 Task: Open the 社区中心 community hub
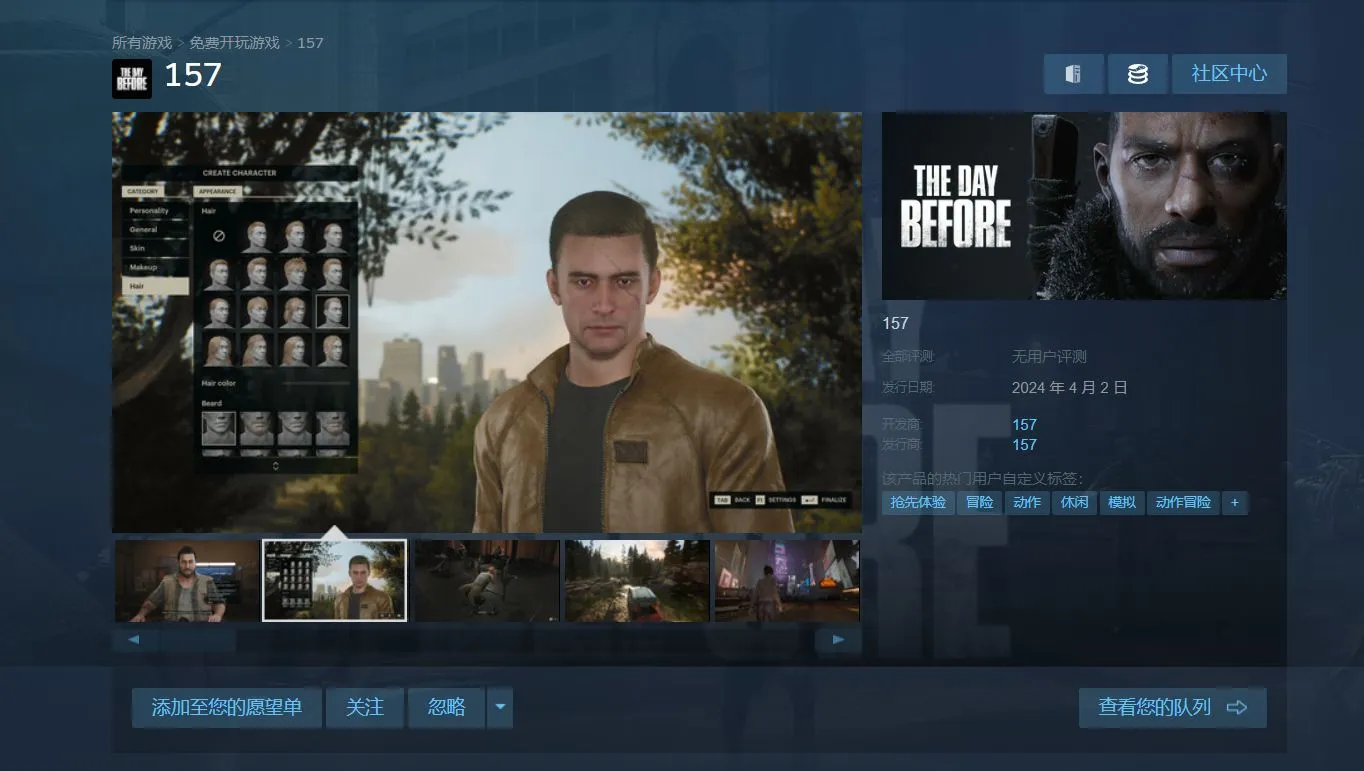click(1229, 74)
